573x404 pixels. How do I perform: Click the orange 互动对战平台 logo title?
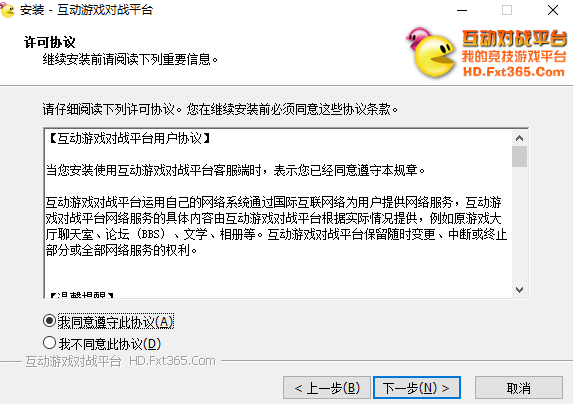(514, 38)
